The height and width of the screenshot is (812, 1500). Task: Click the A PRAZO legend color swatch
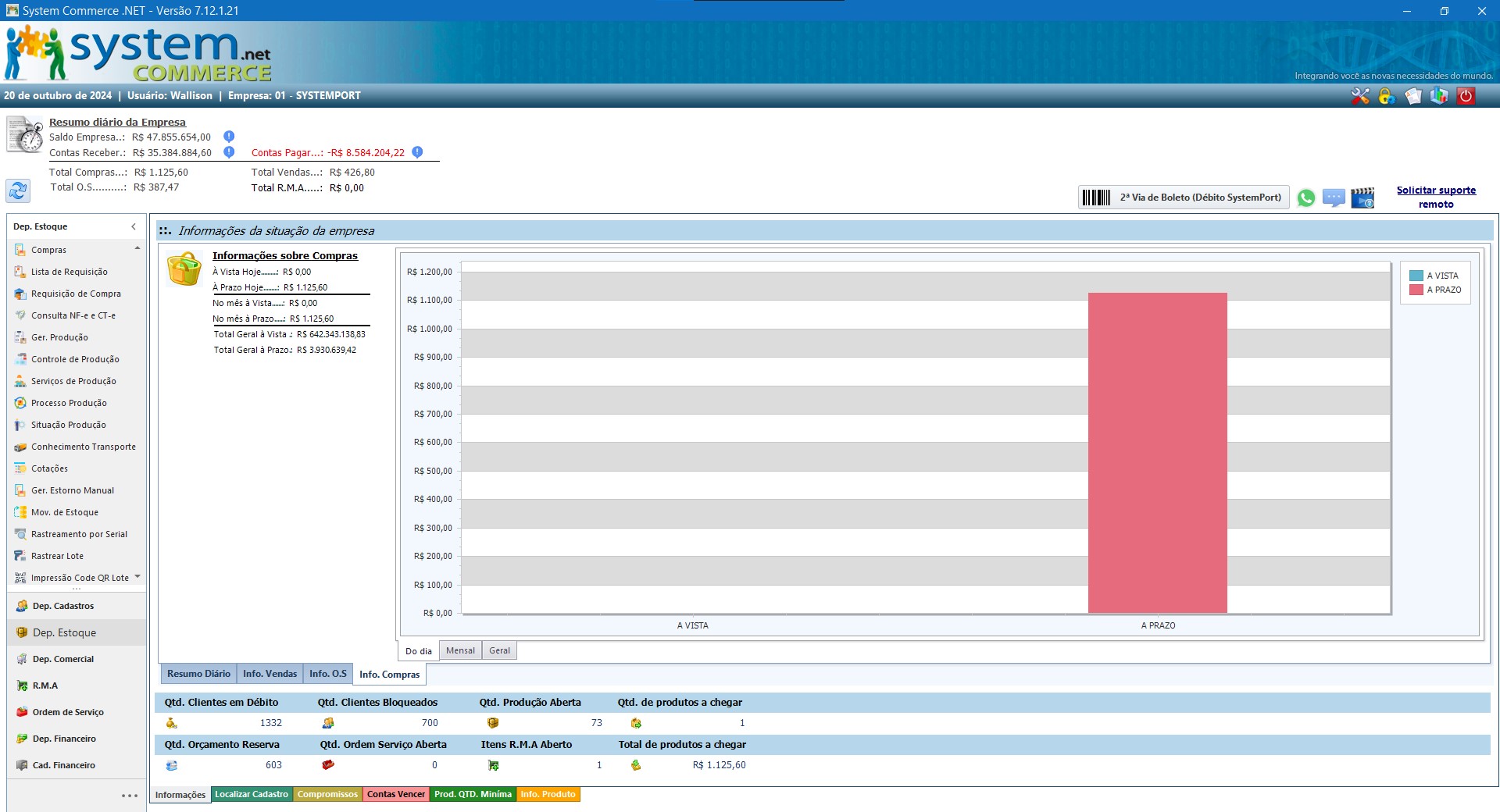click(x=1416, y=290)
